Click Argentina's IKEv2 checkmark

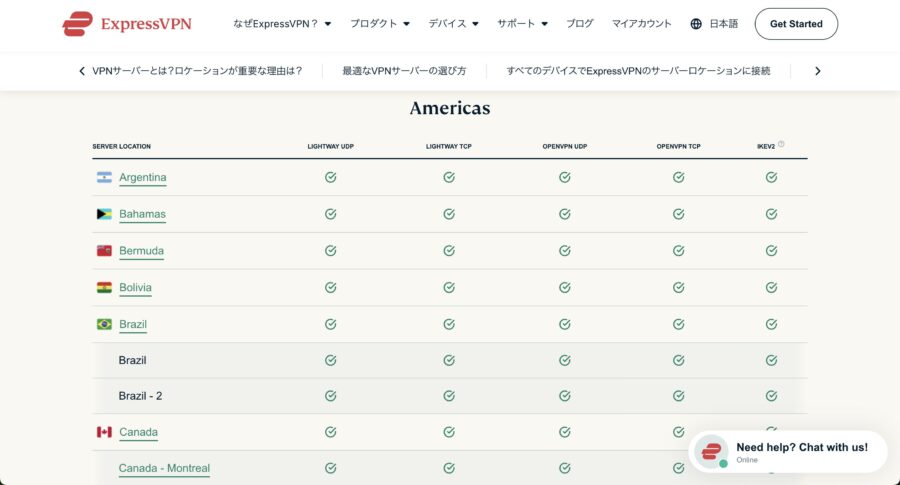[771, 177]
